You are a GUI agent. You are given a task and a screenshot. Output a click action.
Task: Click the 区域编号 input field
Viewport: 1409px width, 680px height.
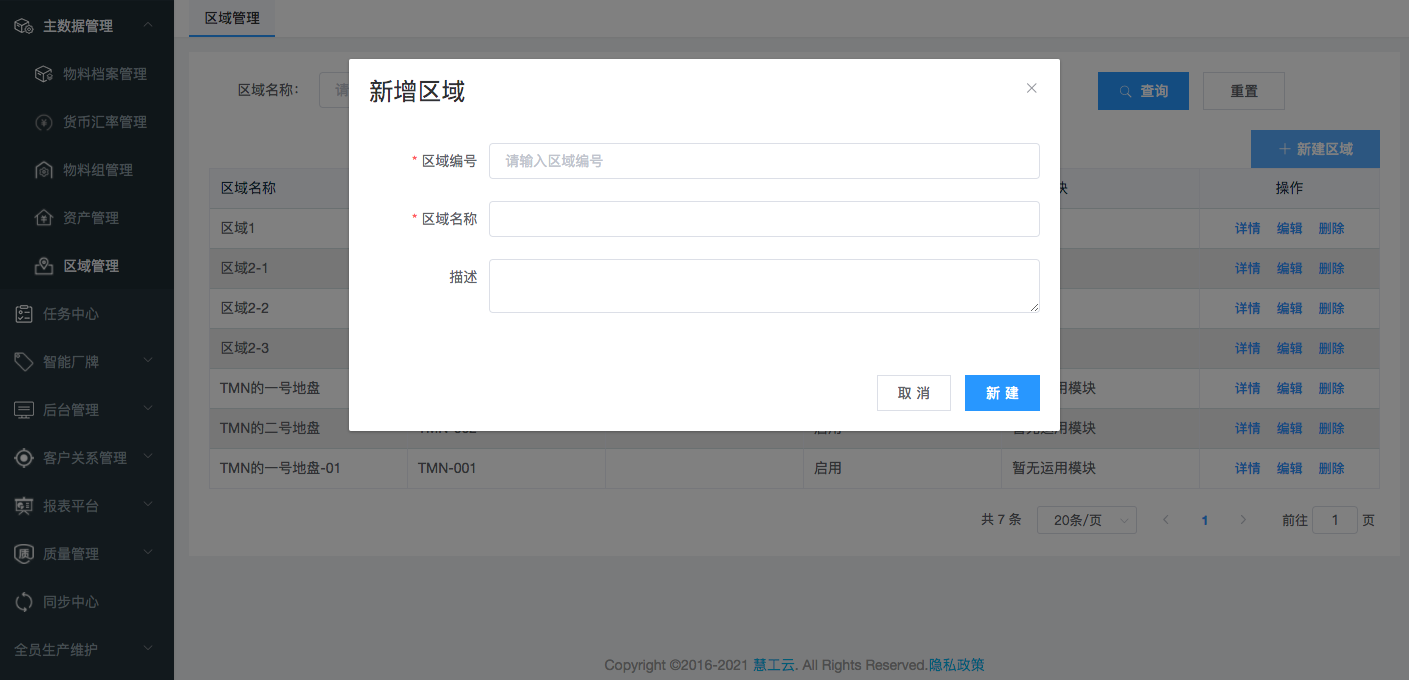pyautogui.click(x=764, y=161)
